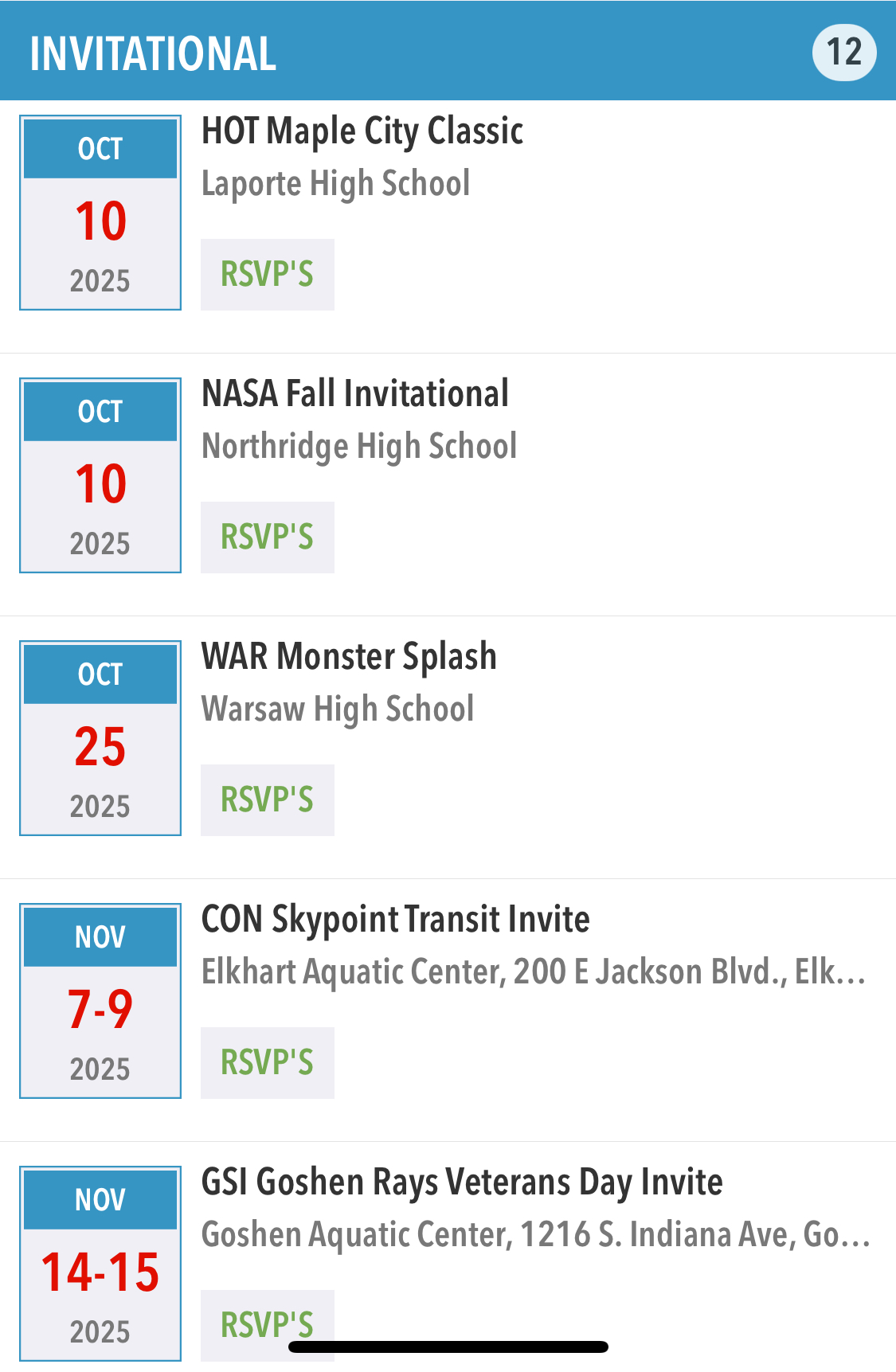Open HOT Maple City Classic event title

362,131
